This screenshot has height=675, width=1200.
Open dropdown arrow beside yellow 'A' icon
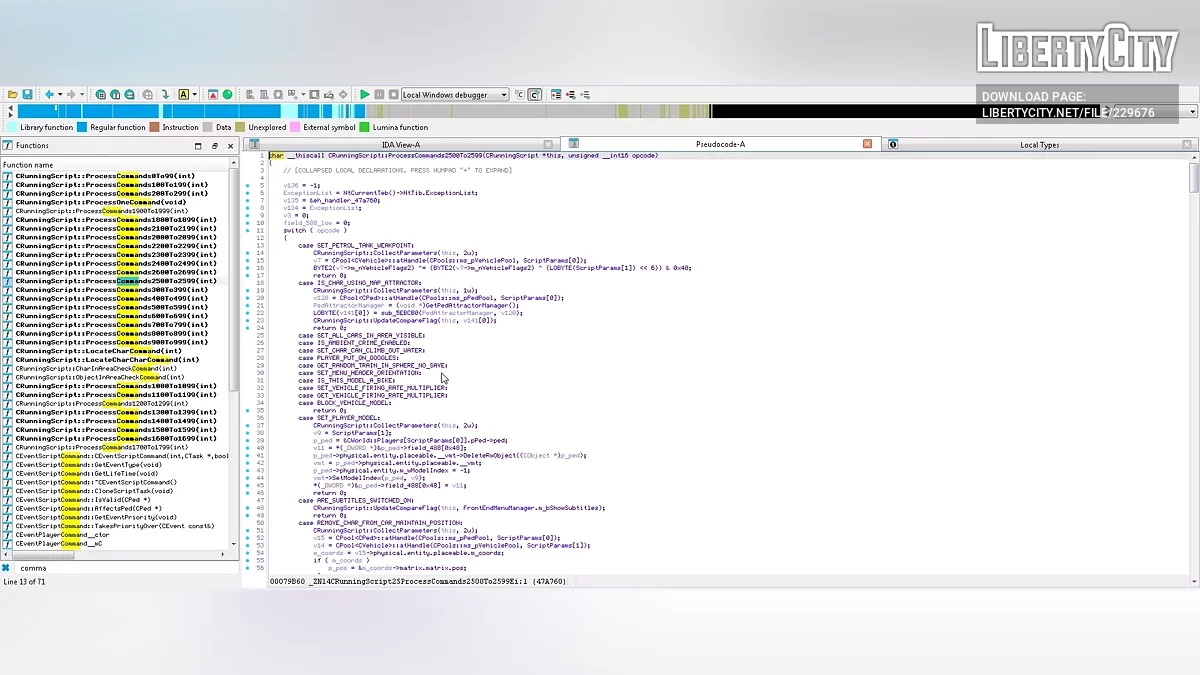(x=194, y=95)
